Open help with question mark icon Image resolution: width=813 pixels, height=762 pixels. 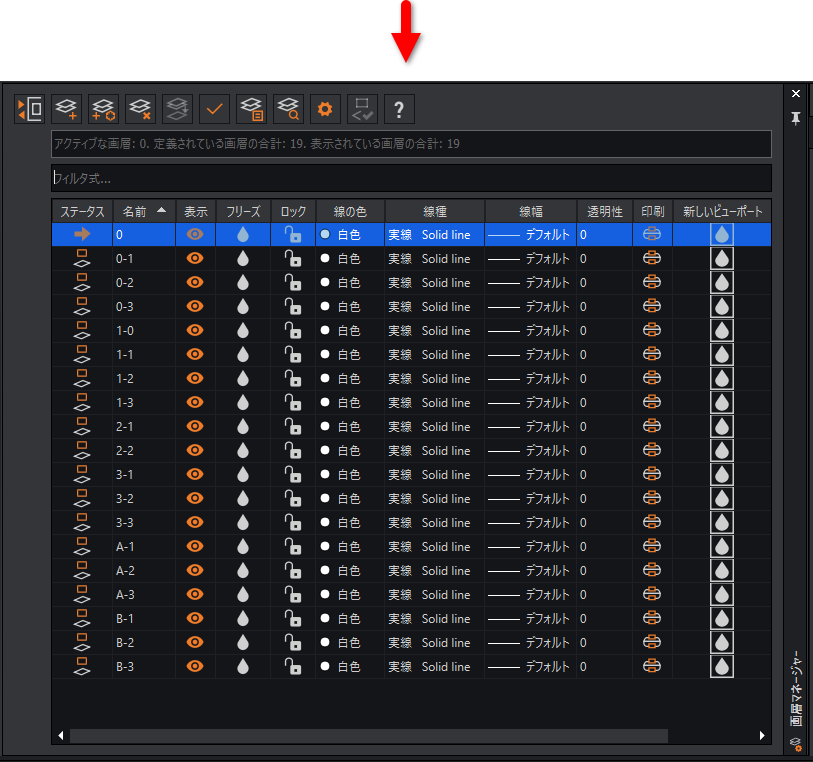pos(399,109)
